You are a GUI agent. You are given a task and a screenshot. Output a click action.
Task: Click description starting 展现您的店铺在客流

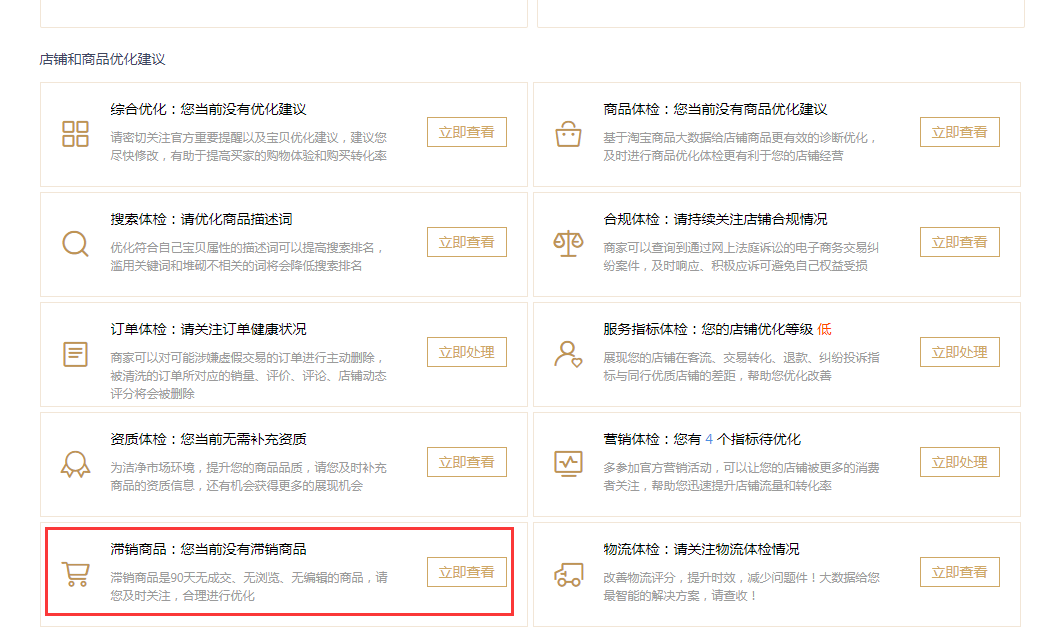[x=741, y=367]
